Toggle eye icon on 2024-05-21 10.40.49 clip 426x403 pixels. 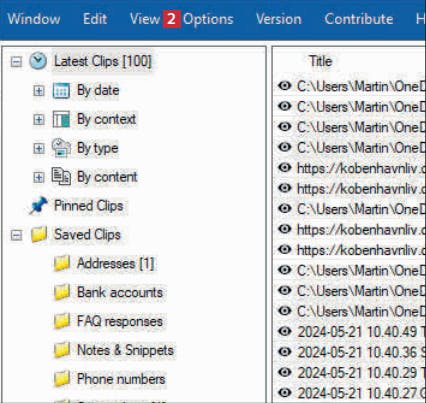(285, 331)
